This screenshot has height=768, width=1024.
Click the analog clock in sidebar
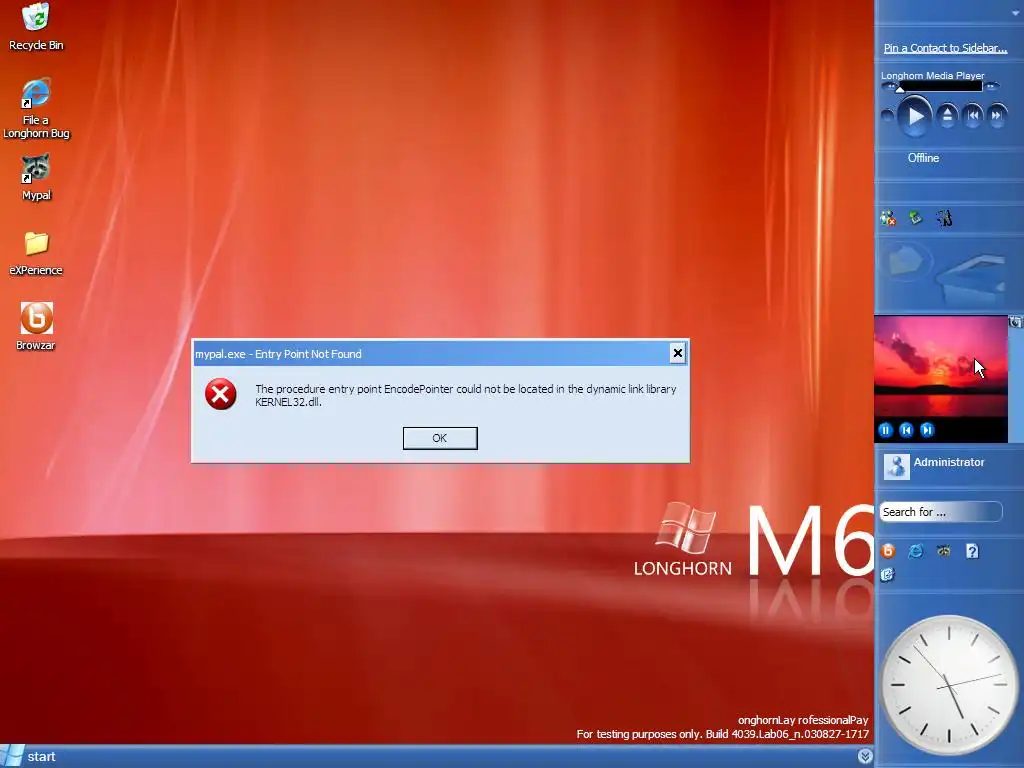click(x=948, y=684)
